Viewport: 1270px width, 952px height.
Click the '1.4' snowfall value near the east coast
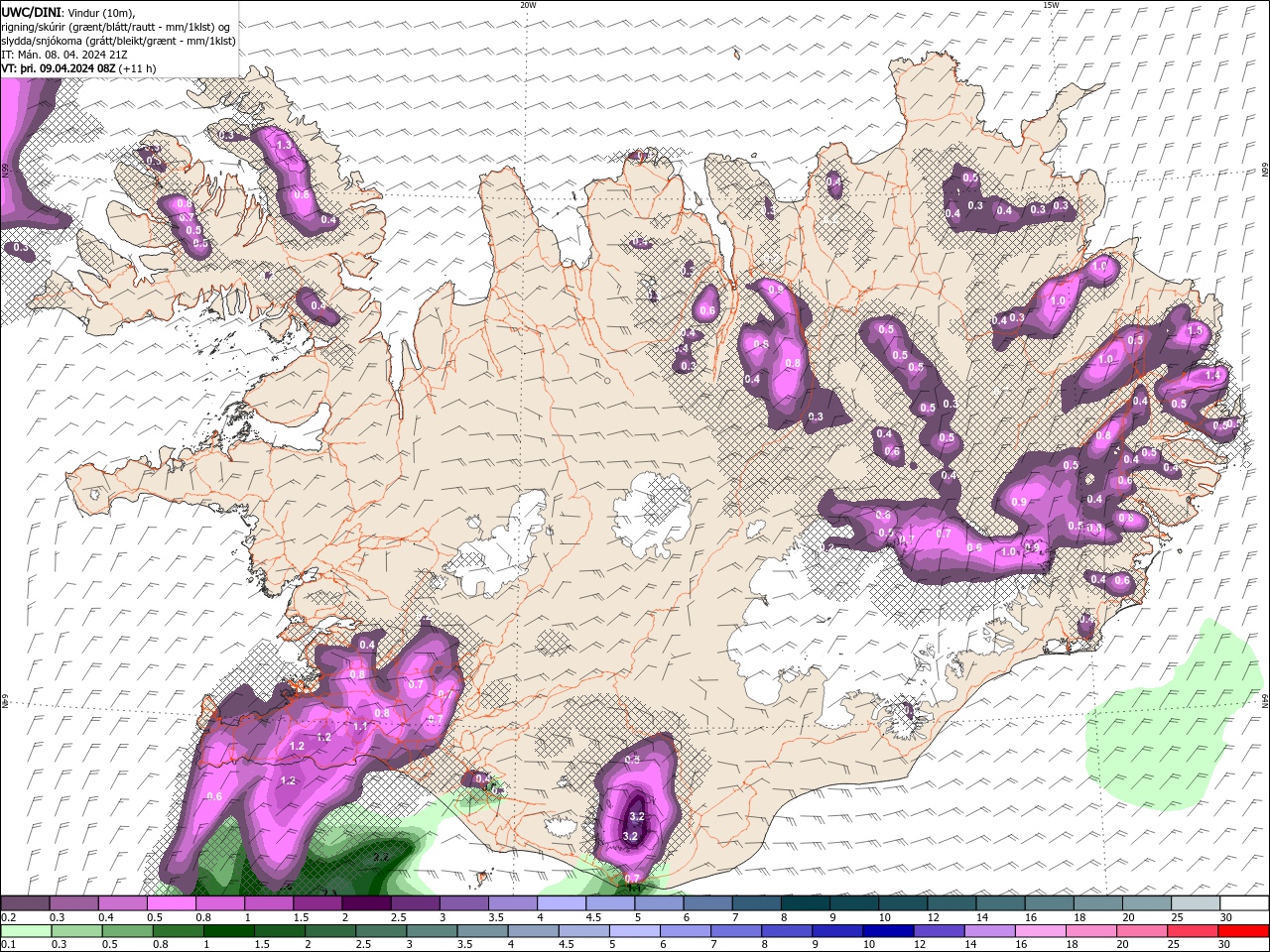pyautogui.click(x=1212, y=376)
